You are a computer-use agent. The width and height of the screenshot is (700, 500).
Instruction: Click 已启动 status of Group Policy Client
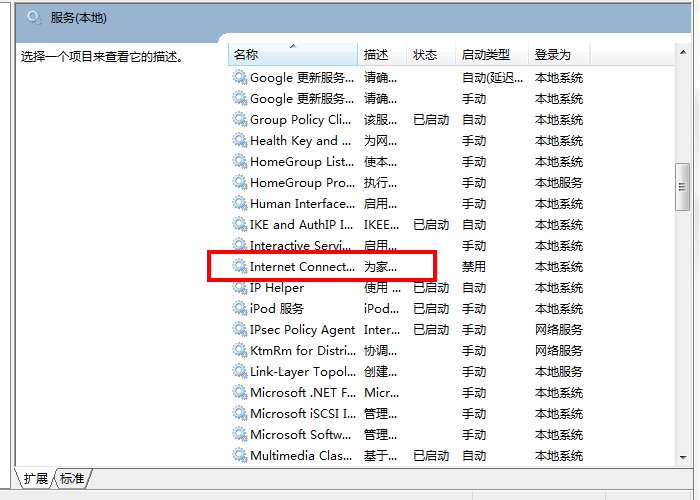[x=431, y=120]
